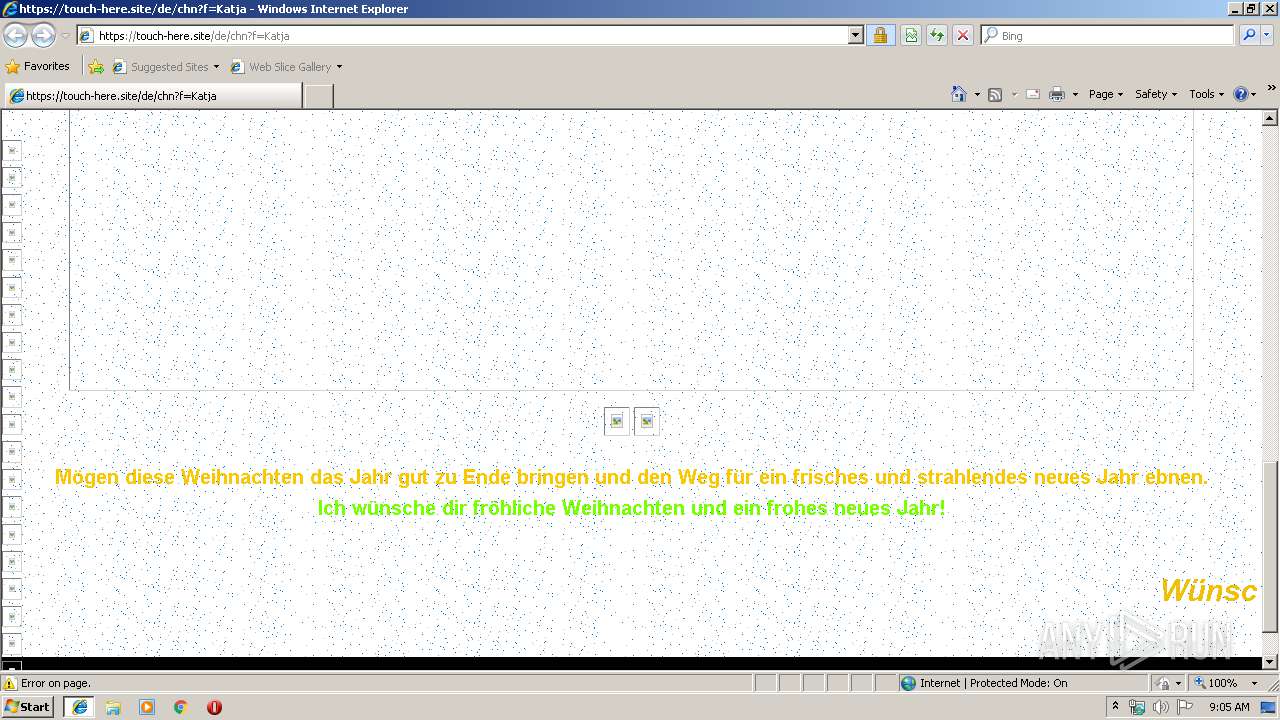Click the 9:05 AM system clock
Screen dimensions: 1280x720
pos(1229,707)
